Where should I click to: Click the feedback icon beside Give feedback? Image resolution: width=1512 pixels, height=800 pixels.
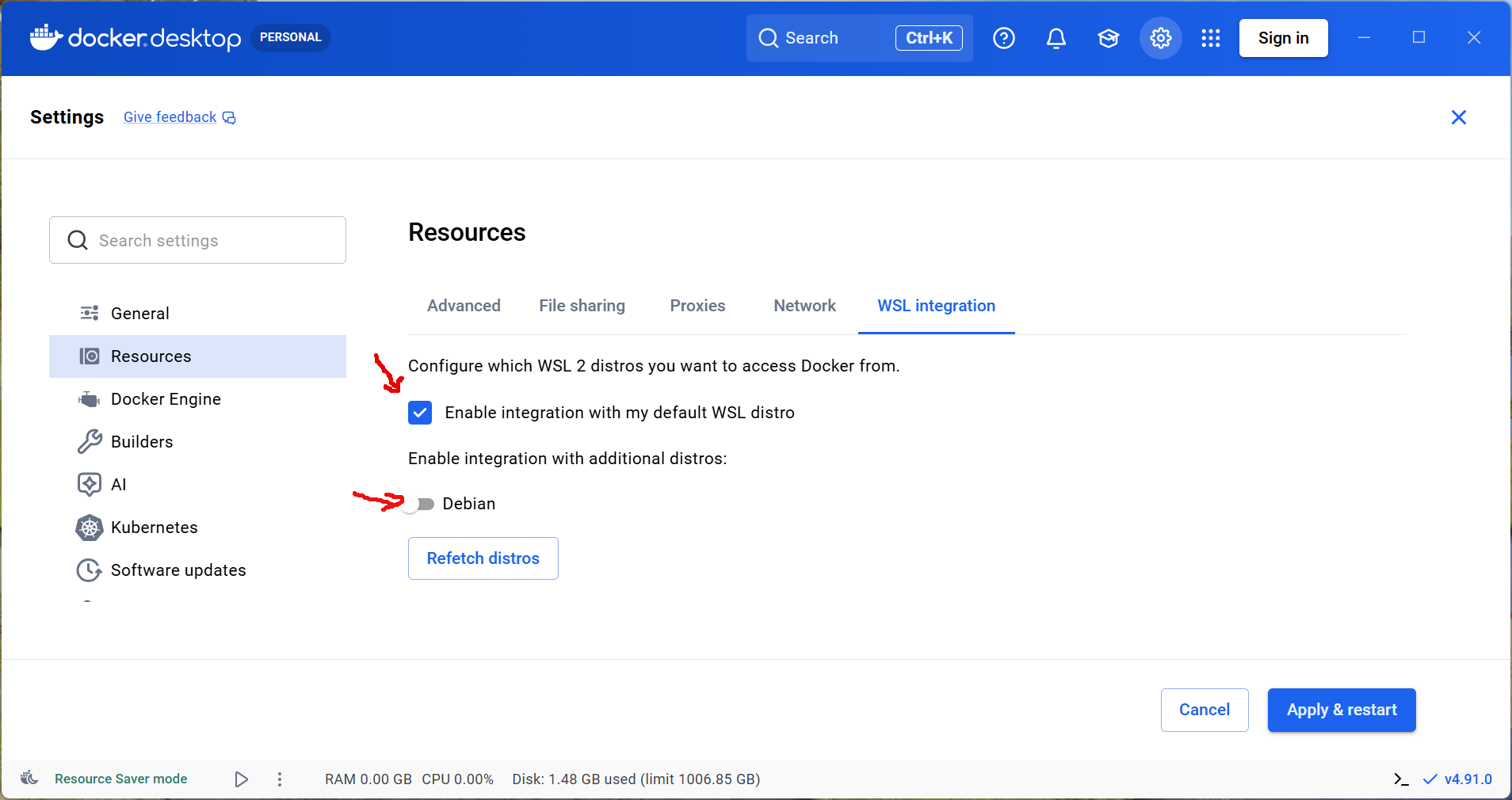click(229, 118)
